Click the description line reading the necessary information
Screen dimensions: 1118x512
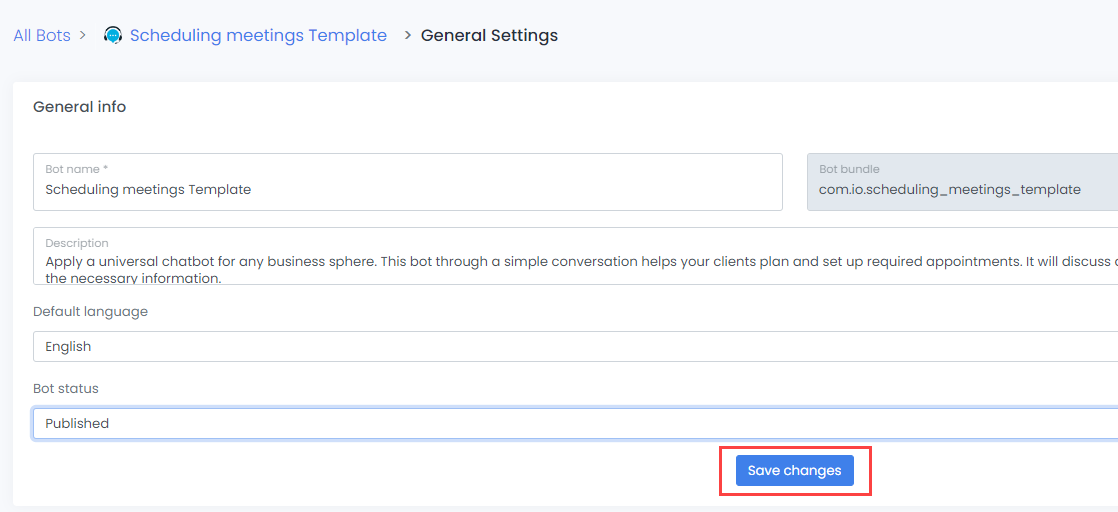(132, 279)
